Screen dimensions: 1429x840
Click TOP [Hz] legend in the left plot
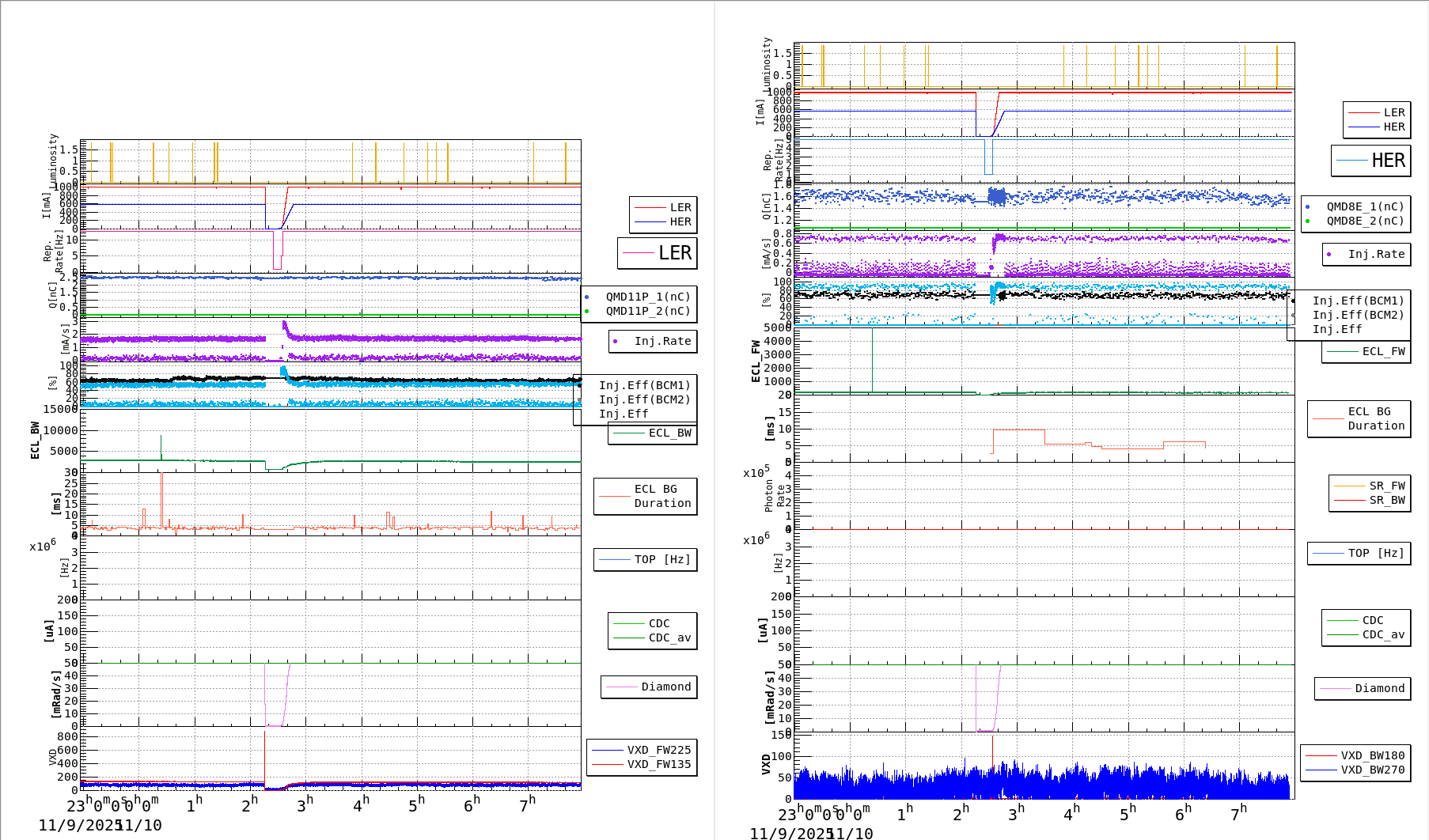pos(646,560)
